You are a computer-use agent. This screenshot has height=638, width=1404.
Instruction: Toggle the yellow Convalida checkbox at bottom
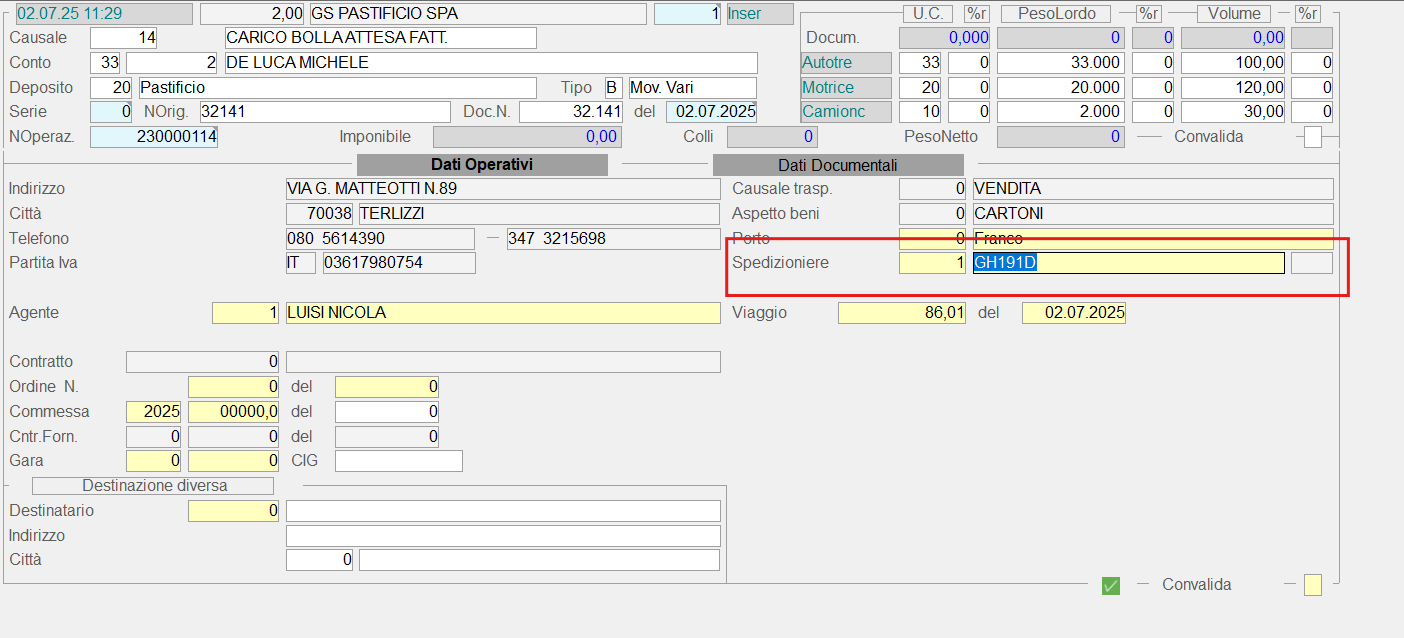pos(1312,586)
